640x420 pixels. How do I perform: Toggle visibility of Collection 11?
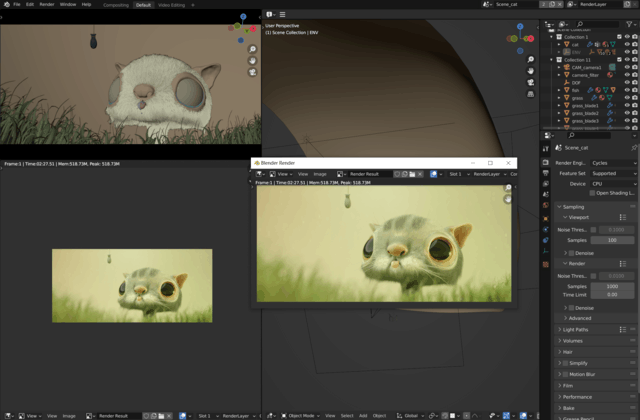[x=627, y=60]
